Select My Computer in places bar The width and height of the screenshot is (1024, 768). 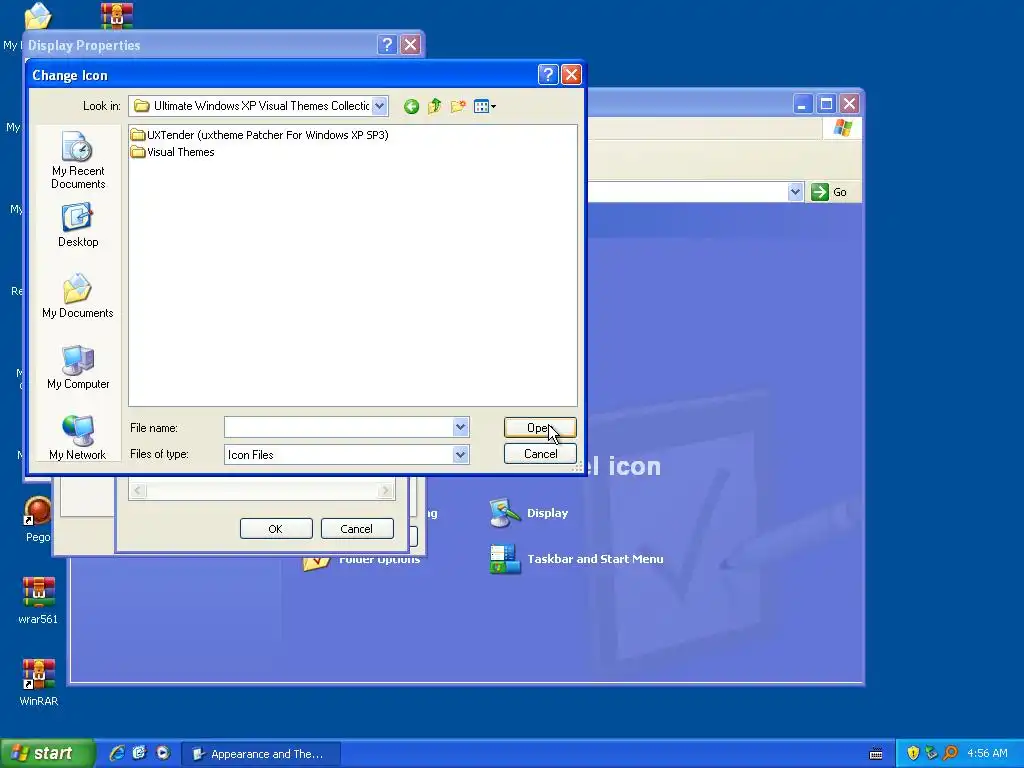coord(78,367)
